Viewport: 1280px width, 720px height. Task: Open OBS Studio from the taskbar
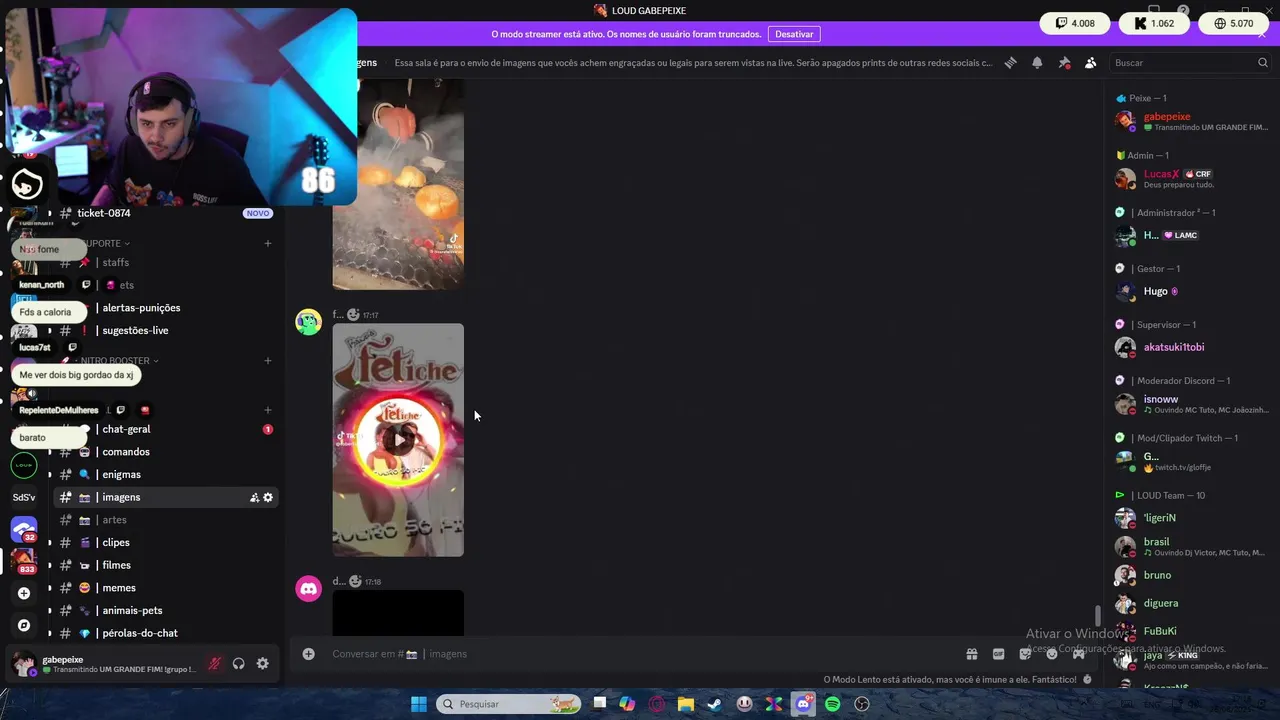tap(862, 704)
